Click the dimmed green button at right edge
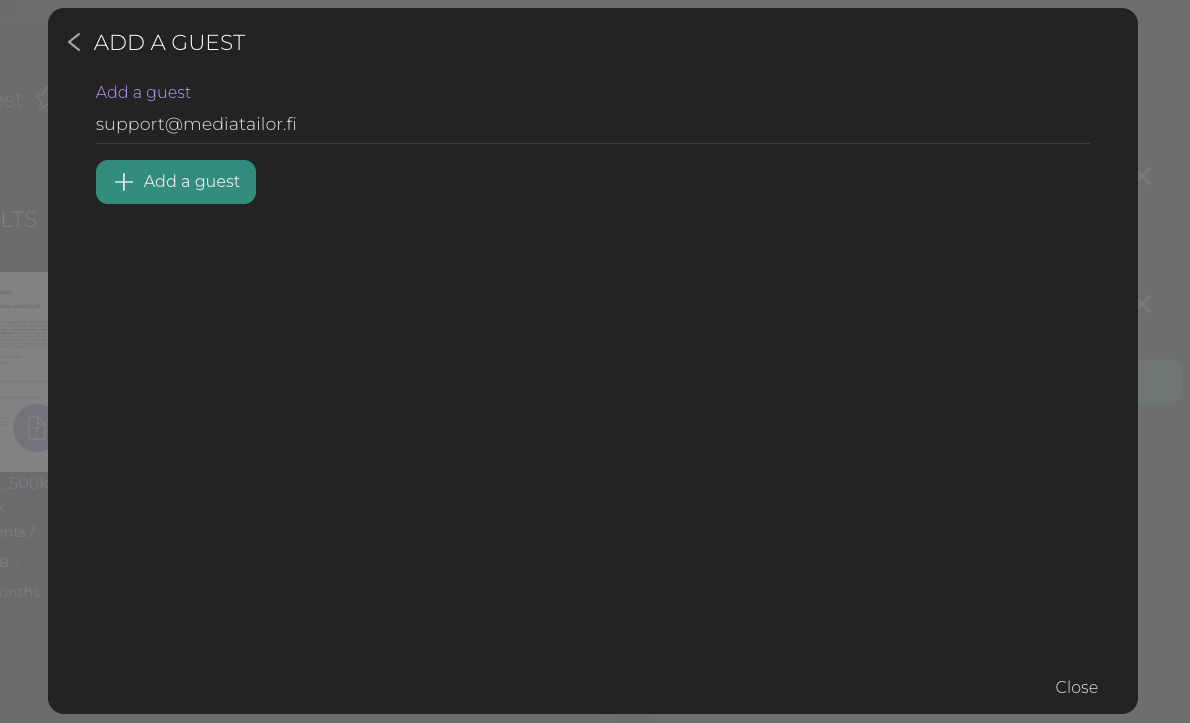Viewport: 1190px width, 723px height. pos(1160,381)
